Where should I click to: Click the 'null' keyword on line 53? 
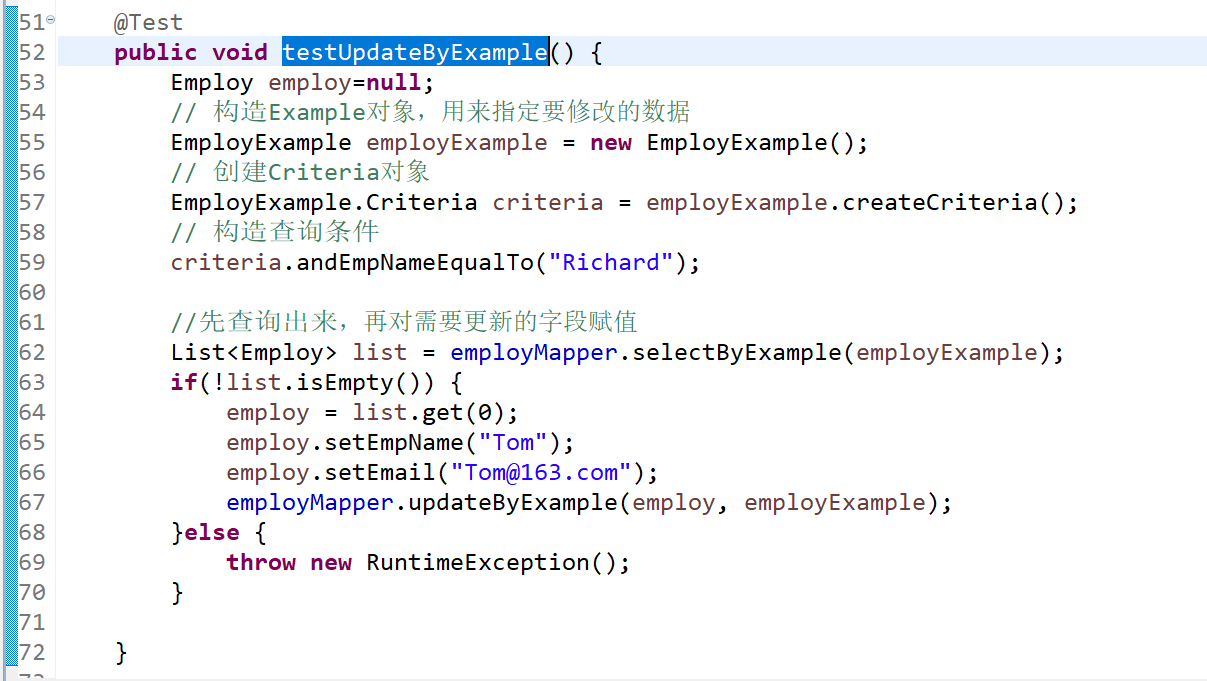394,82
